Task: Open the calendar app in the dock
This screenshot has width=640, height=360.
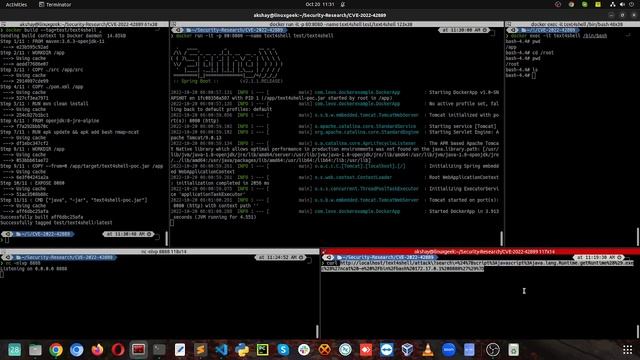Action: 14,350
